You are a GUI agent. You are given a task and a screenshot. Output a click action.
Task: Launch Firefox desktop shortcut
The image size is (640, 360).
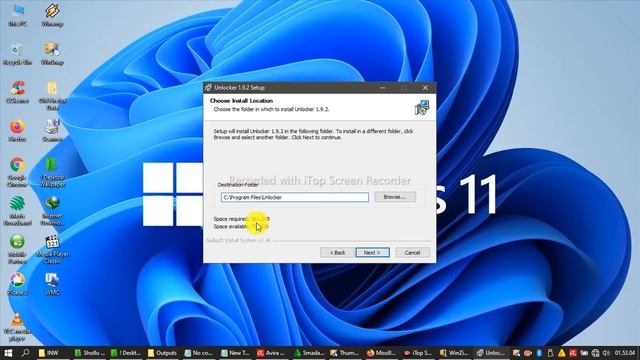pos(17,131)
